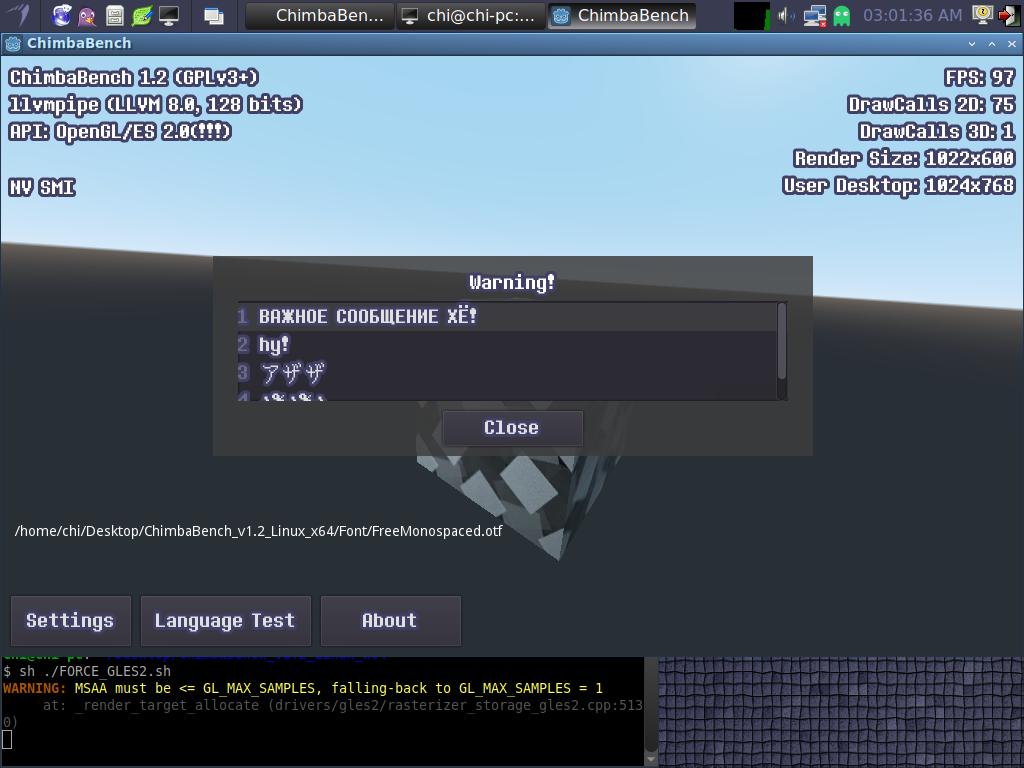Click the Render Size: 1022x600 text

click(904, 159)
